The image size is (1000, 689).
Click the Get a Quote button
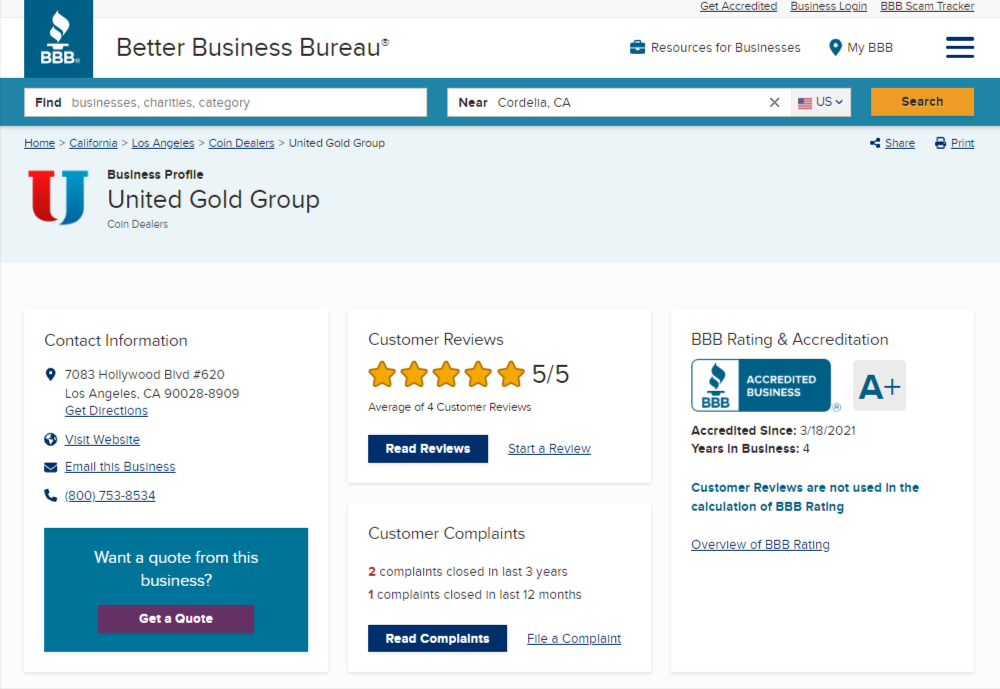click(x=176, y=618)
